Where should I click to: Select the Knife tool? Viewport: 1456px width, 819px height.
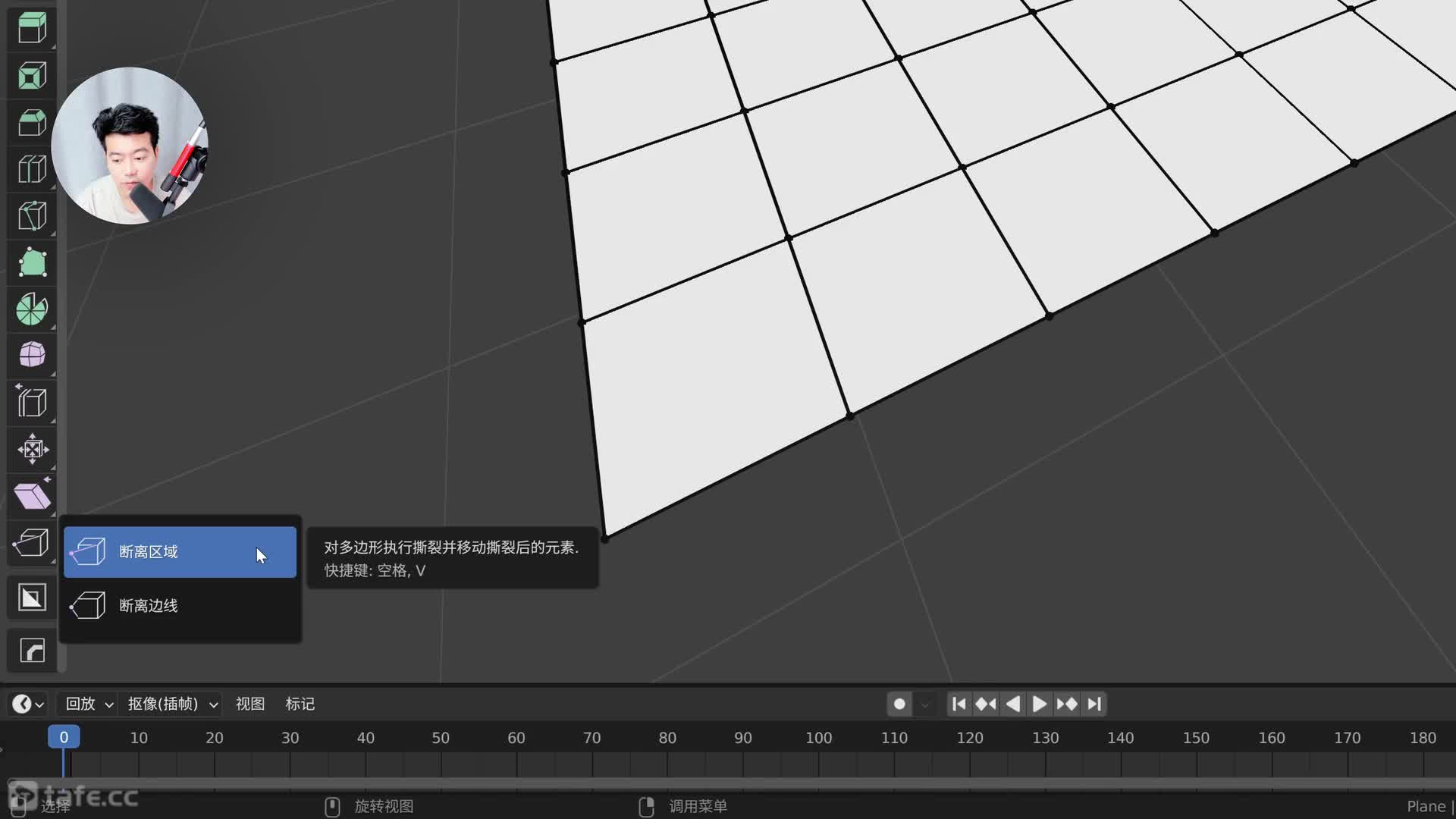click(32, 216)
